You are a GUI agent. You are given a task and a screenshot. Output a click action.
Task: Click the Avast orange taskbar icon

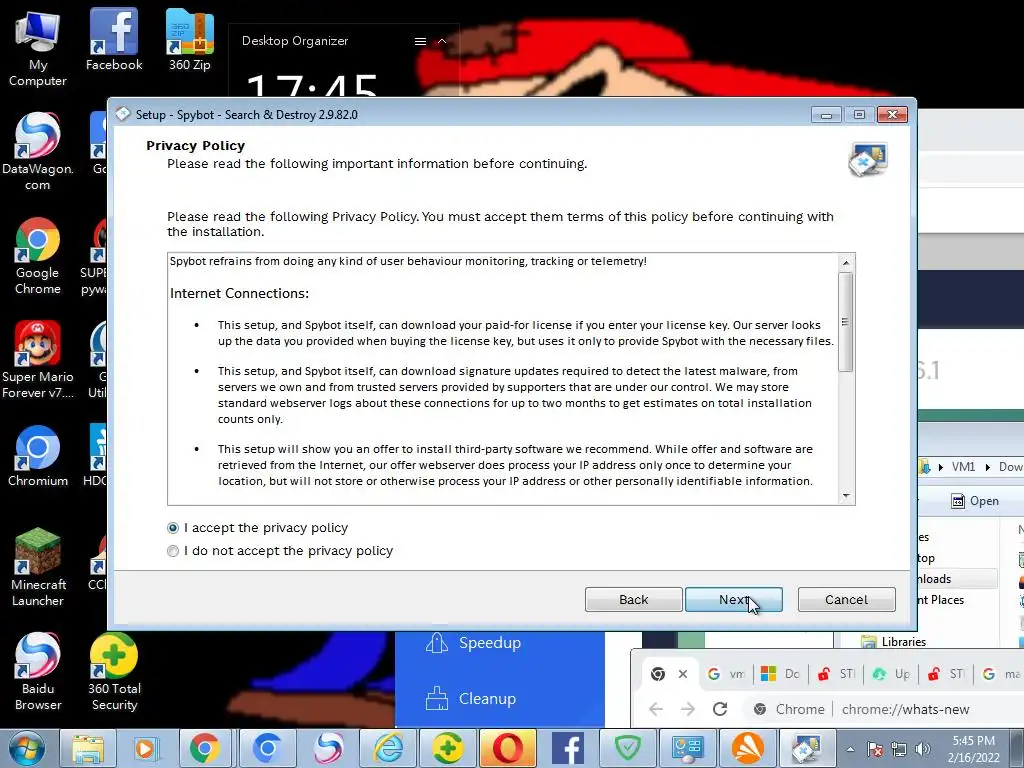tap(748, 748)
